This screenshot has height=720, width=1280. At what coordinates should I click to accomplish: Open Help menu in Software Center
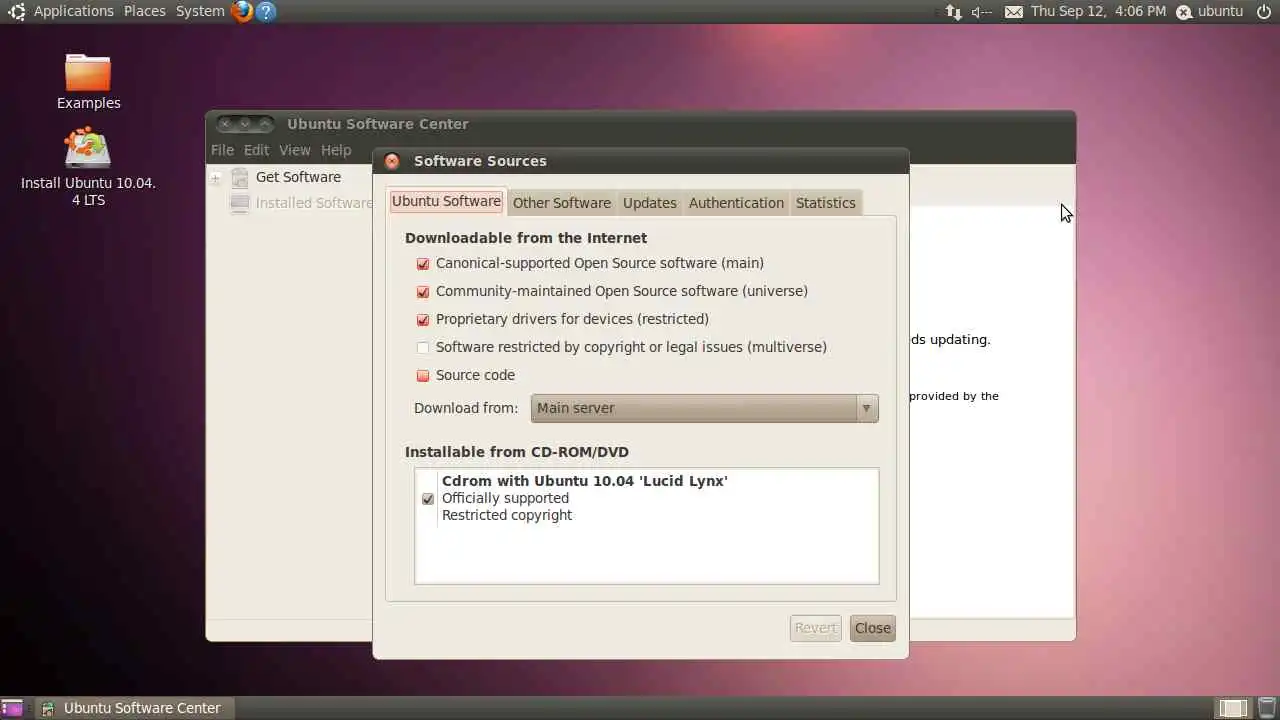336,150
